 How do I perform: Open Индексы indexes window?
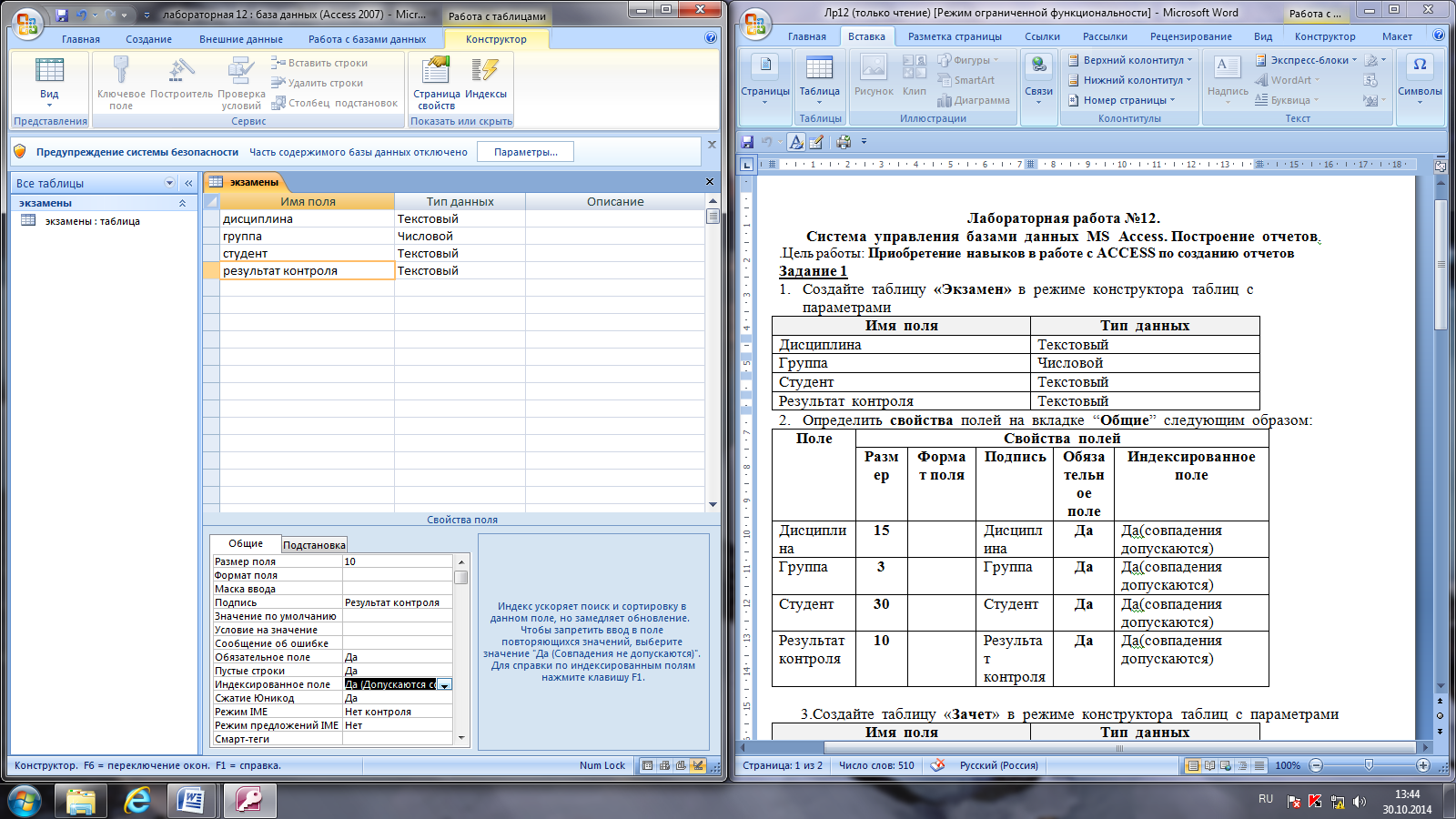(x=486, y=78)
